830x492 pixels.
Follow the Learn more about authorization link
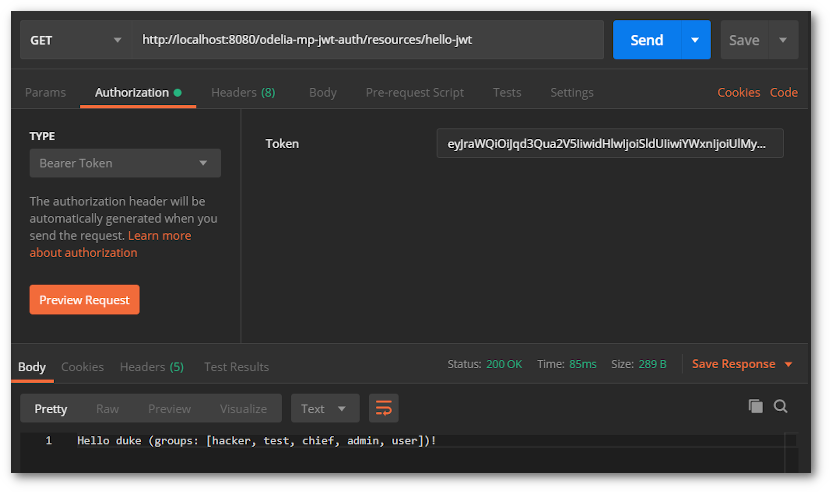(160, 236)
